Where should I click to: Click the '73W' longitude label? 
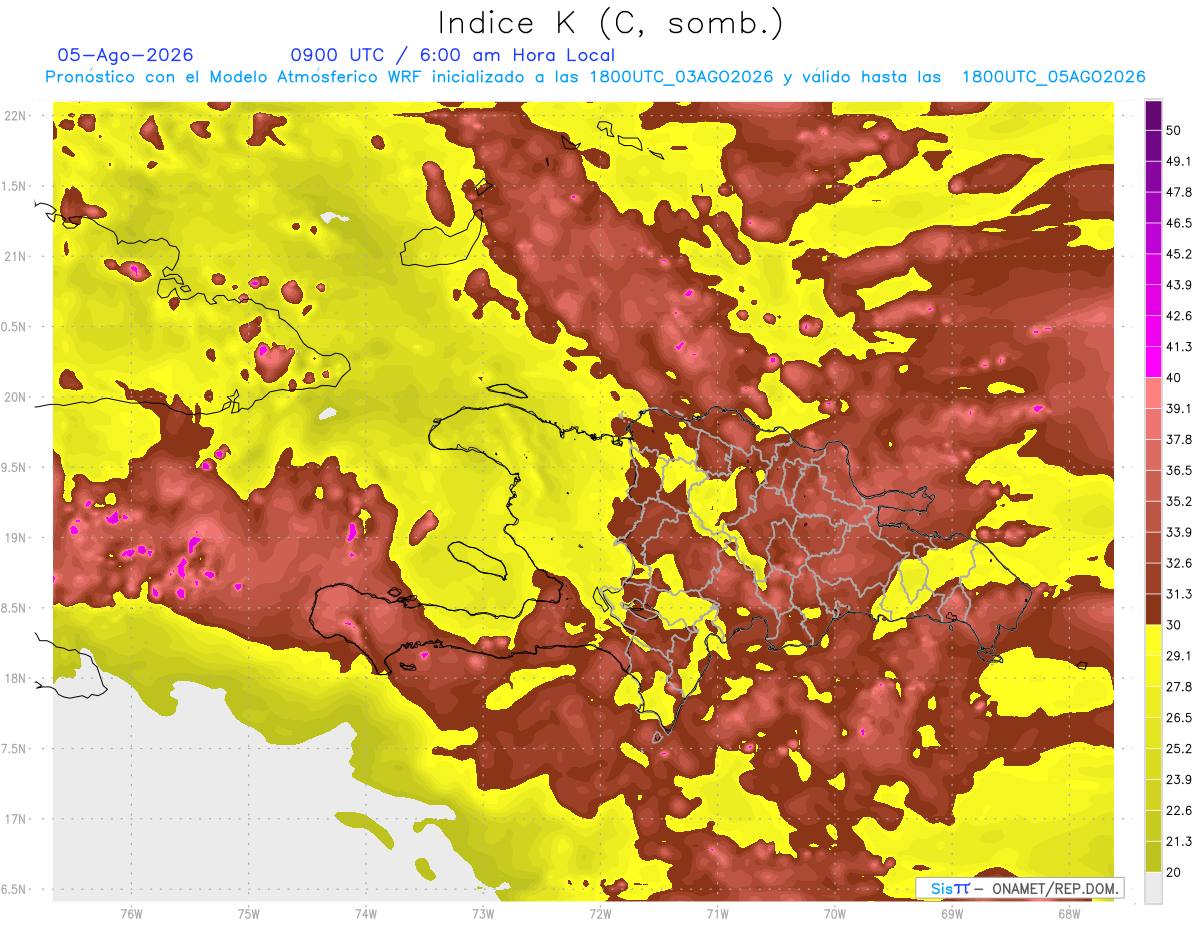483,914
